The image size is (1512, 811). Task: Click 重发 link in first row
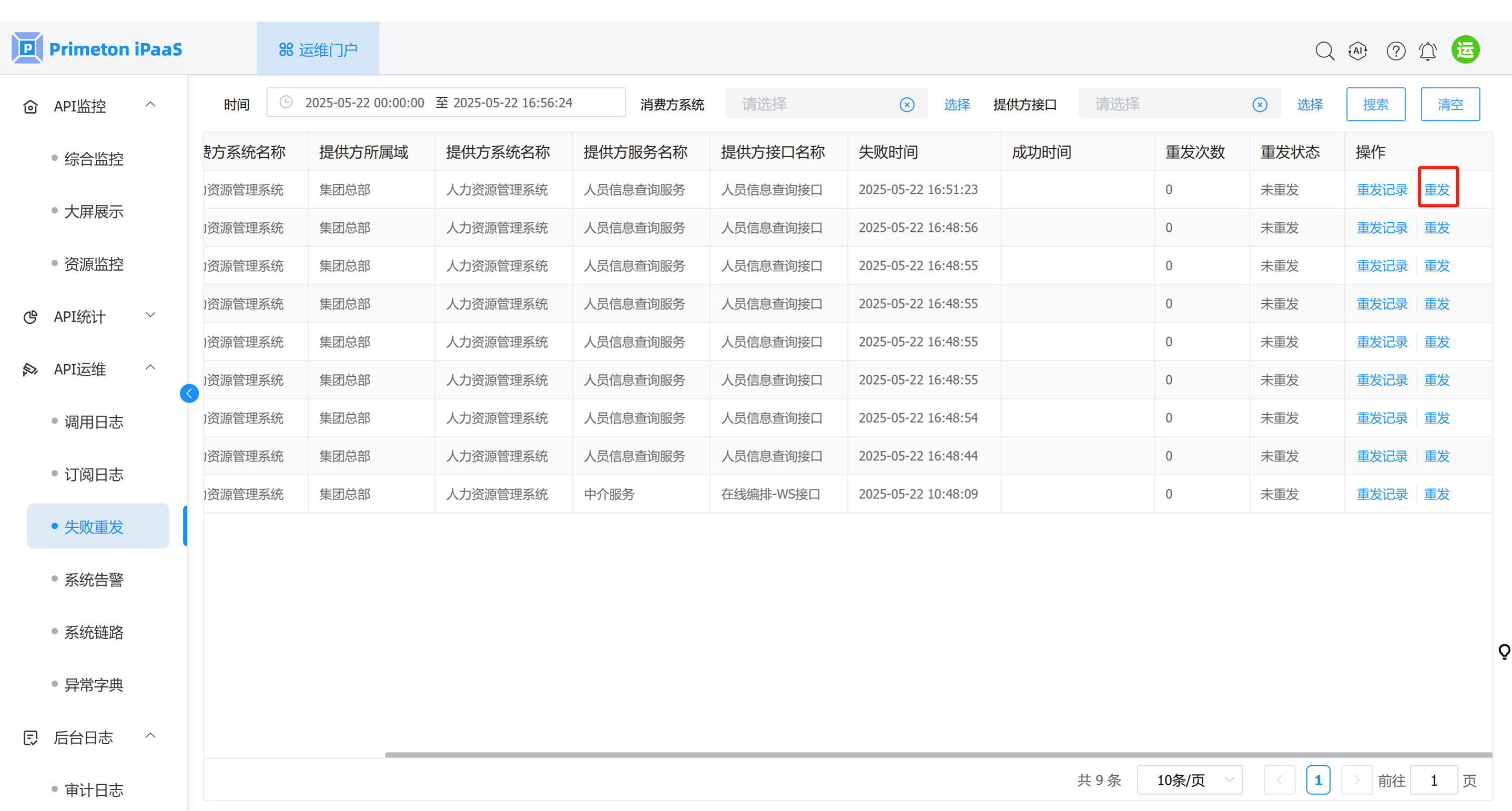point(1437,189)
